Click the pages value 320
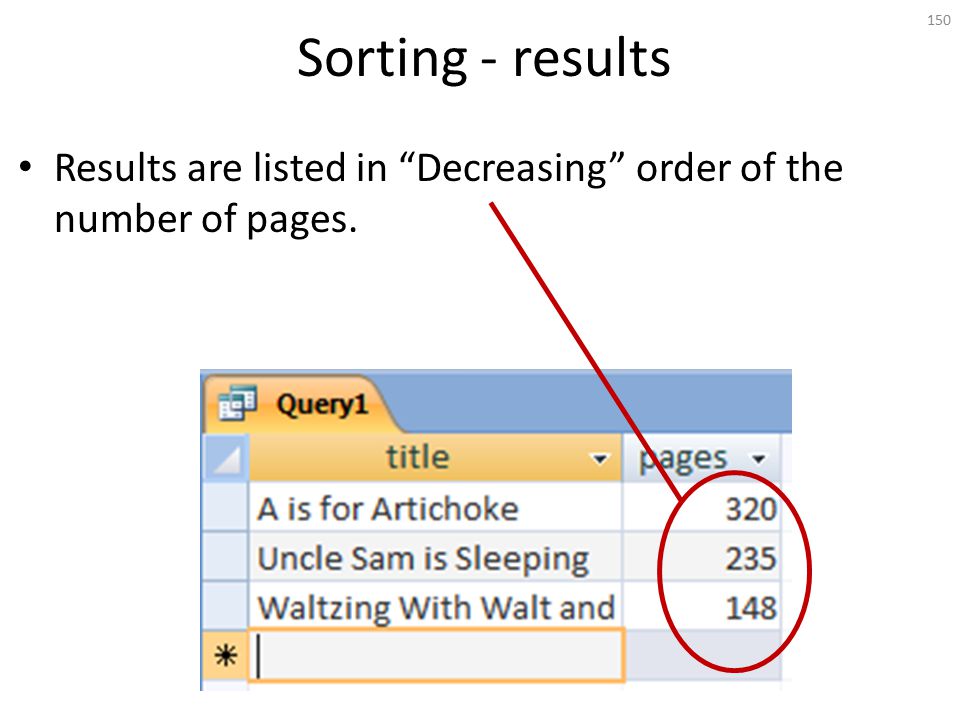Viewport: 960px width, 720px height. [x=702, y=508]
